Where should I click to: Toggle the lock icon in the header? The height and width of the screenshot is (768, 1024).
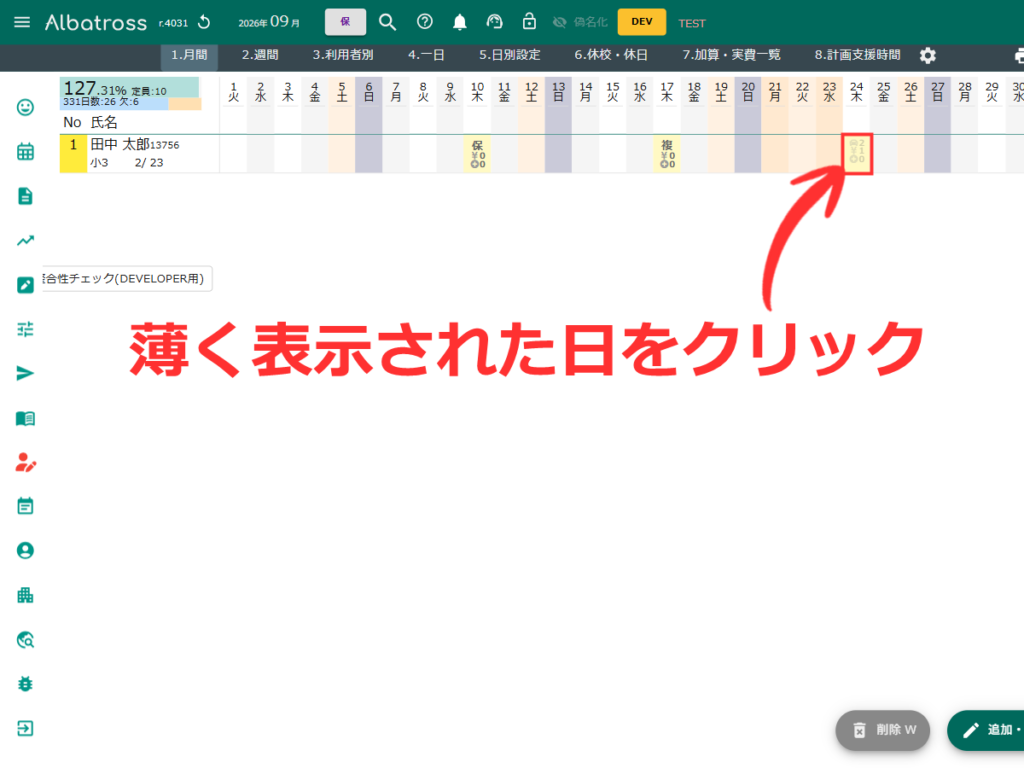(529, 22)
